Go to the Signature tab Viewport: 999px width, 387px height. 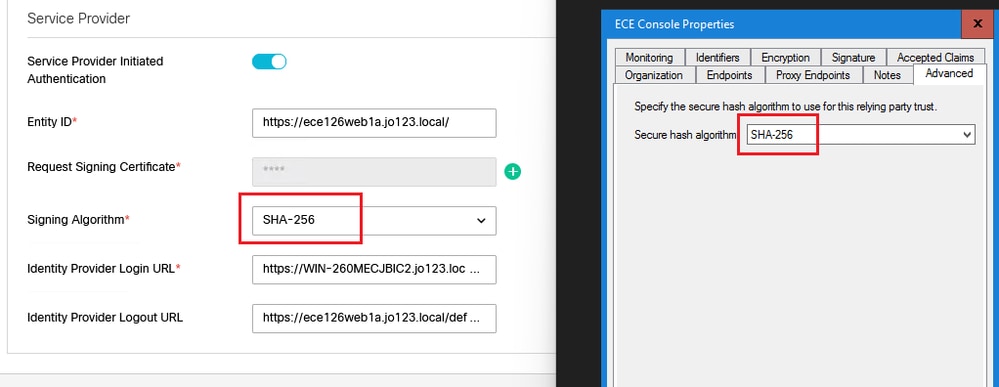click(x=853, y=57)
